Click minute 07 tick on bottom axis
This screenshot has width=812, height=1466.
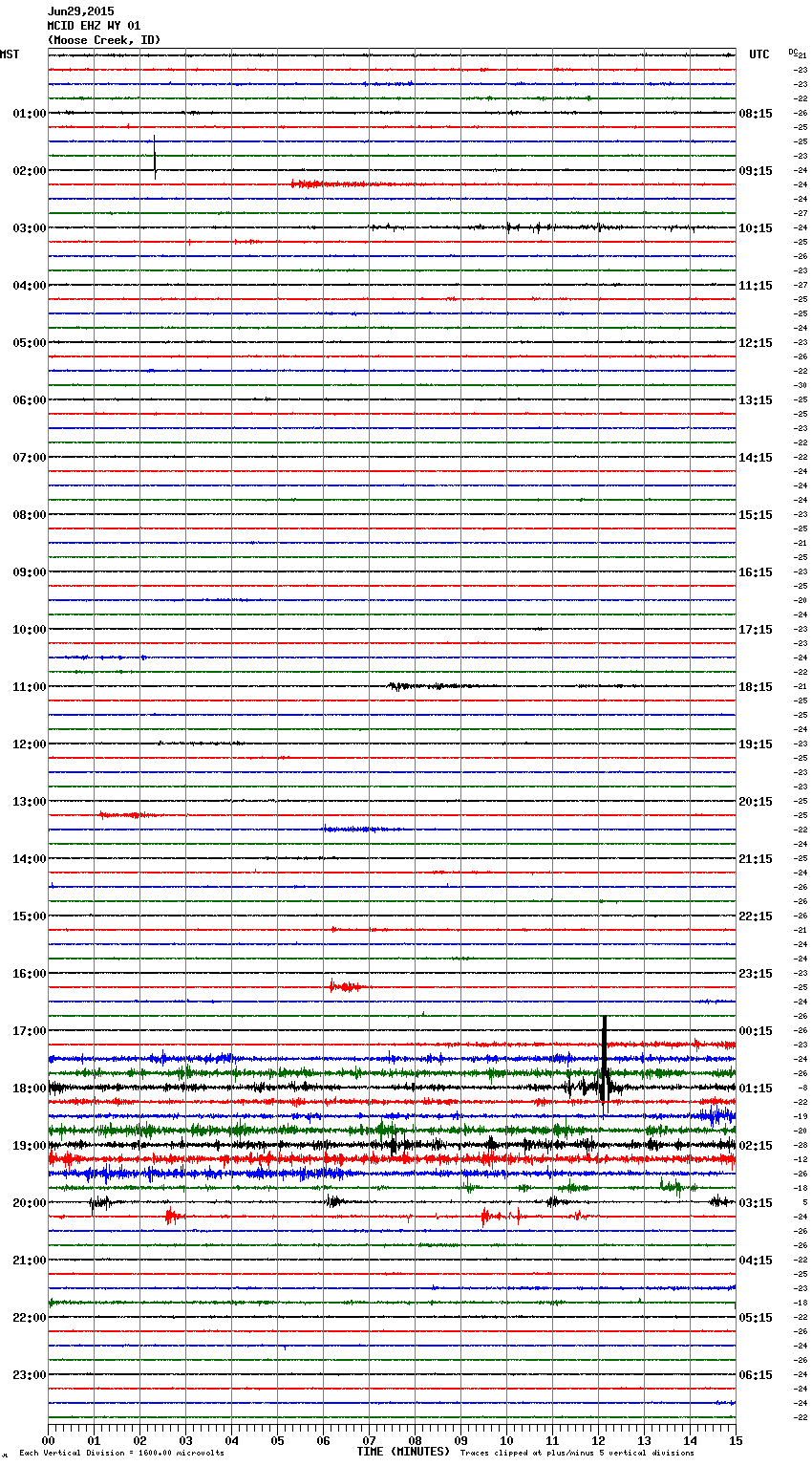[x=369, y=1440]
